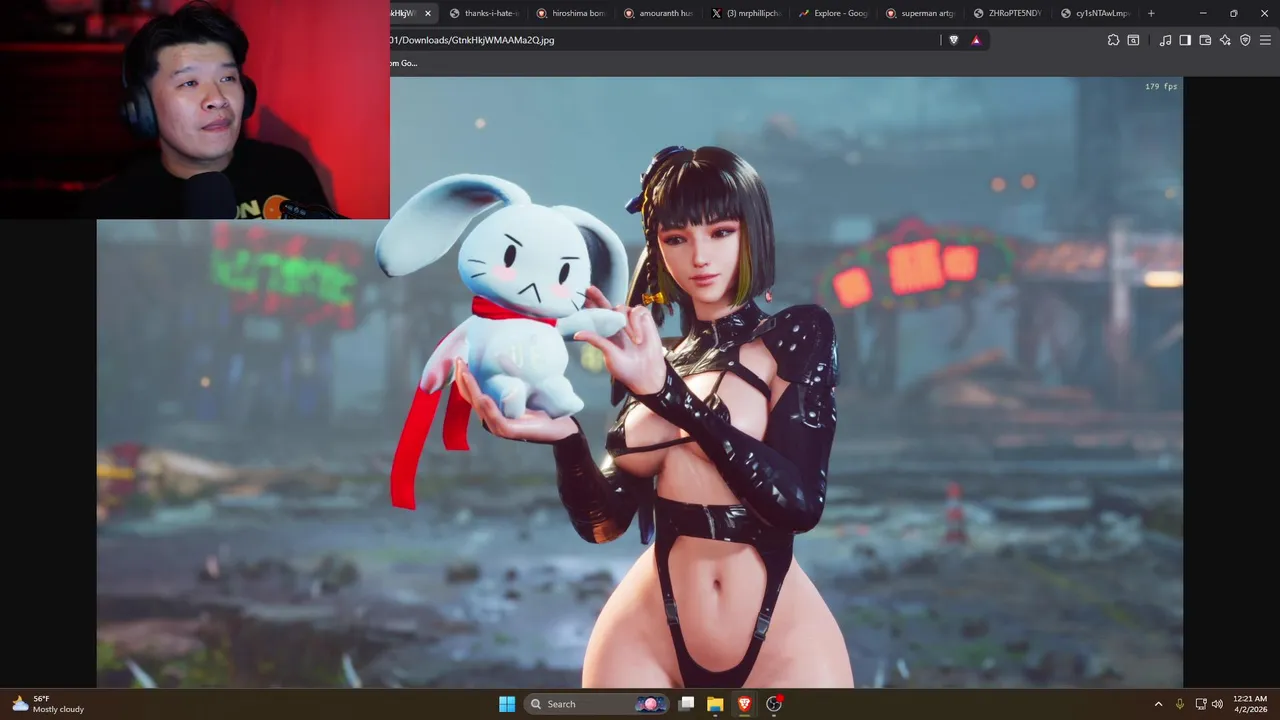Image resolution: width=1280 pixels, height=720 pixels.
Task: Switch to the amouranth tab
Action: (x=658, y=13)
